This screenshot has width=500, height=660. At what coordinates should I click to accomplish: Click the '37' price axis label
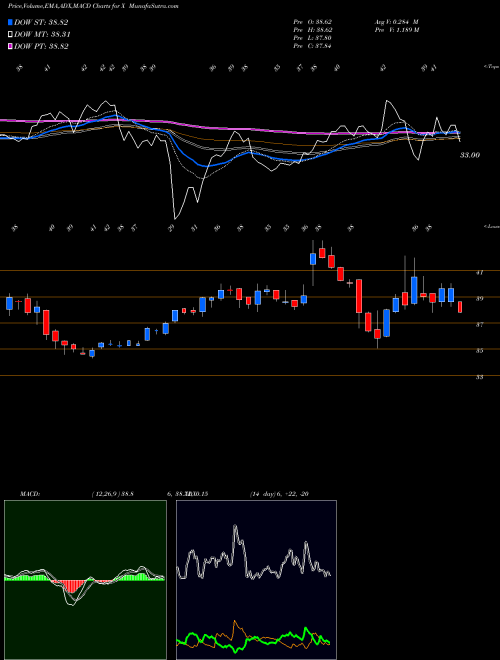479,325
